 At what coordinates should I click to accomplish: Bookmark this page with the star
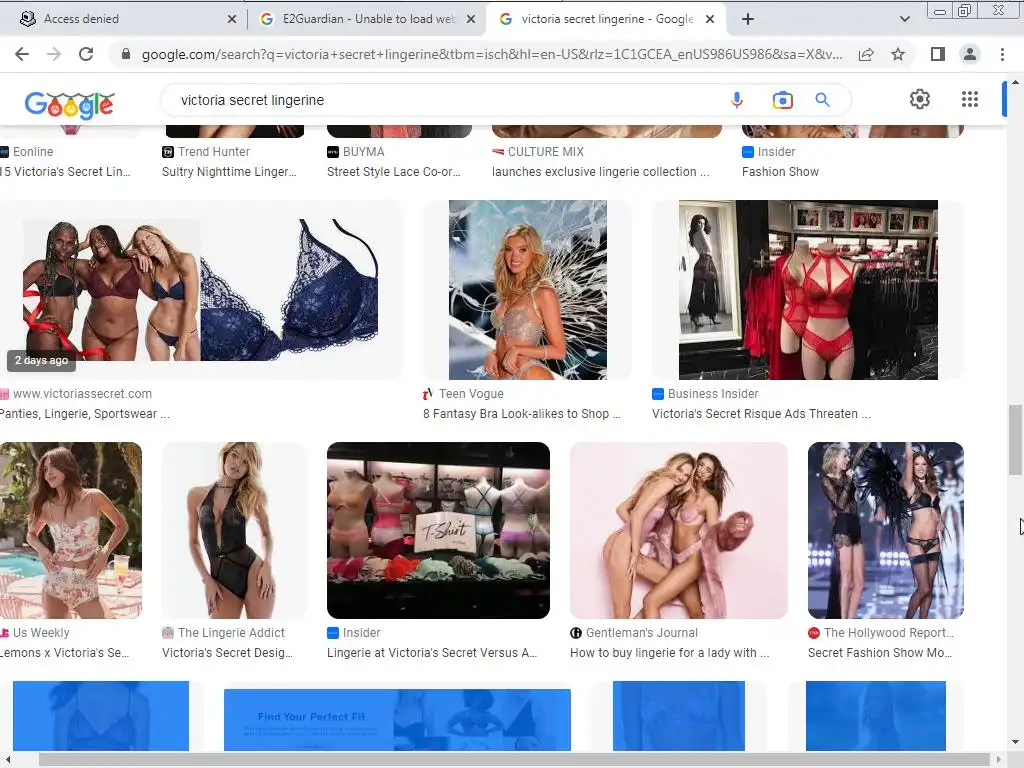tap(899, 54)
